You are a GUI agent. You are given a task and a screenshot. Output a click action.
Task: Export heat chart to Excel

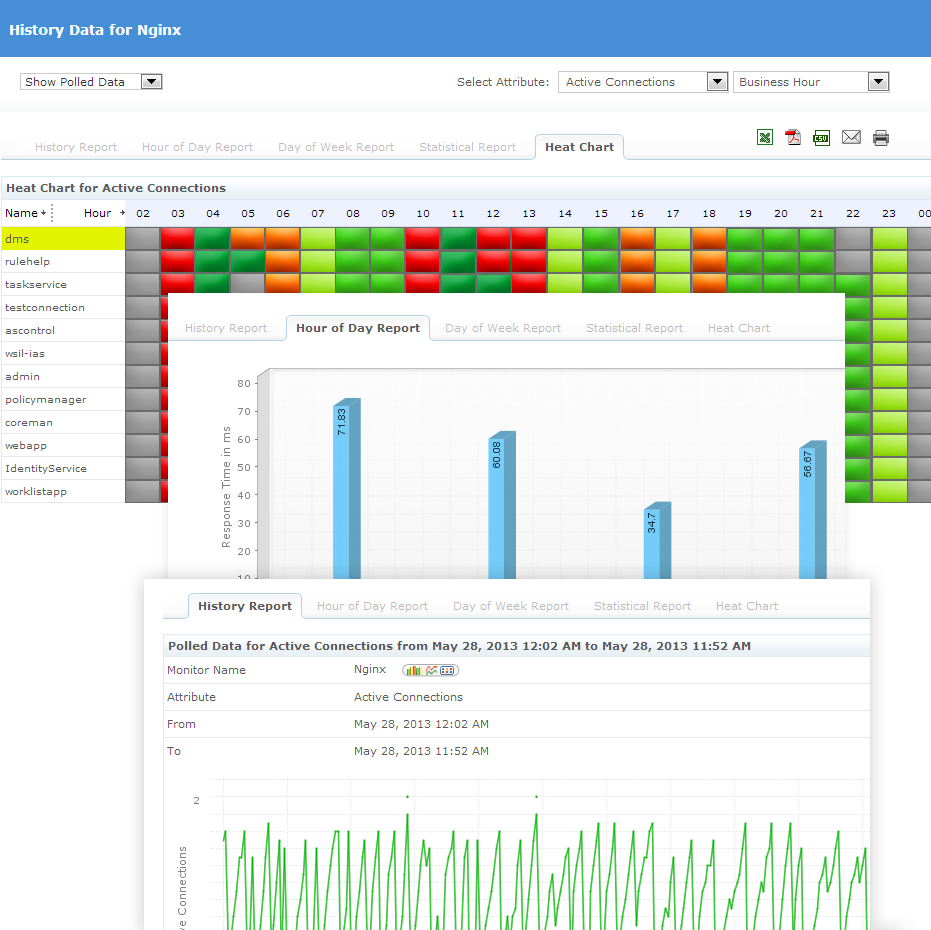click(x=765, y=138)
